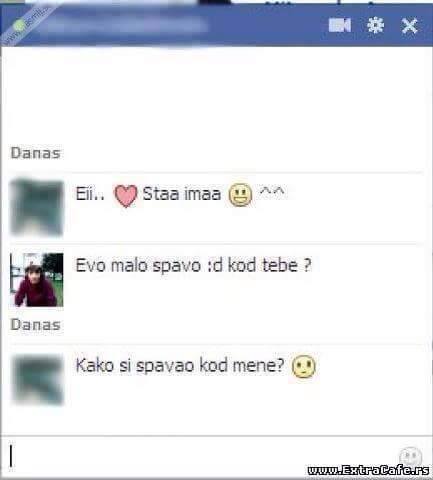Viewport: 433px width, 480px height.
Task: Open the www.ExtraCafe.rs watermark link
Action: [368, 470]
